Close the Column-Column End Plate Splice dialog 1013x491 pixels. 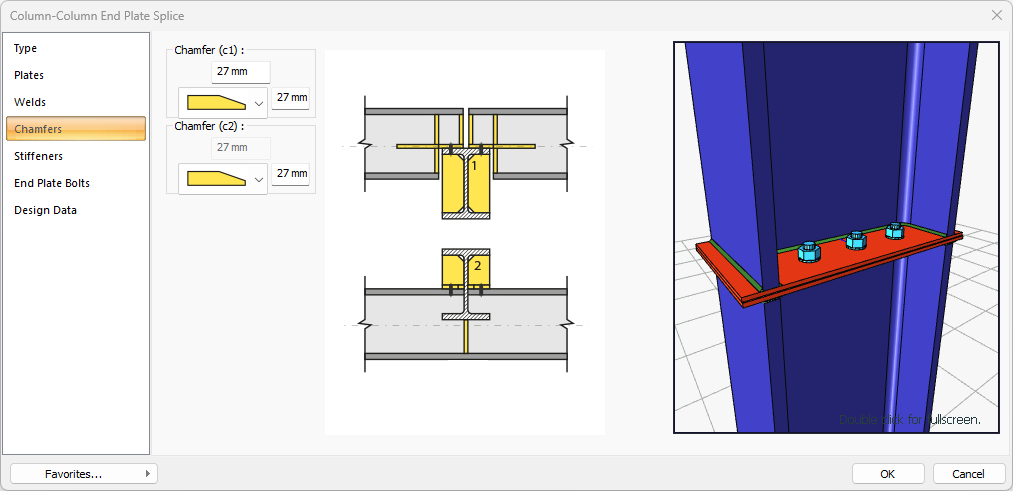coord(996,15)
